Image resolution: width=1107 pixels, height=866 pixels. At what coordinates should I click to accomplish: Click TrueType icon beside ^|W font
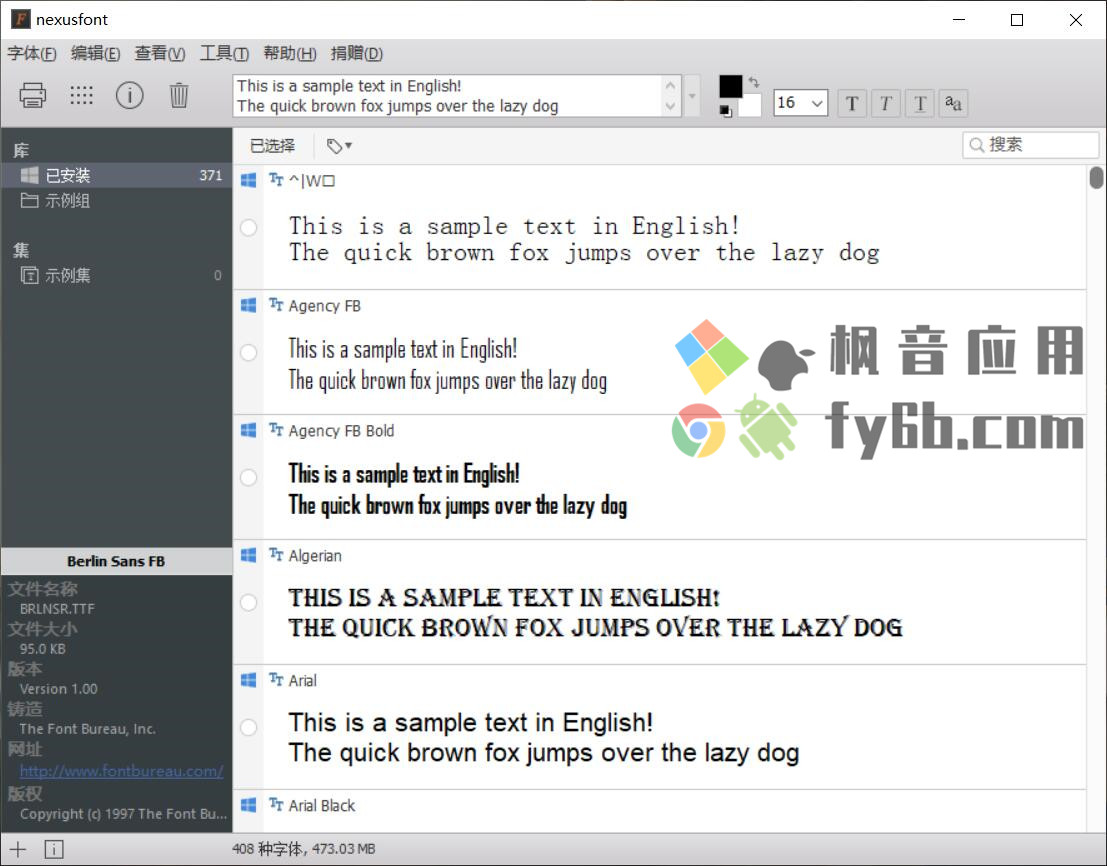[276, 179]
